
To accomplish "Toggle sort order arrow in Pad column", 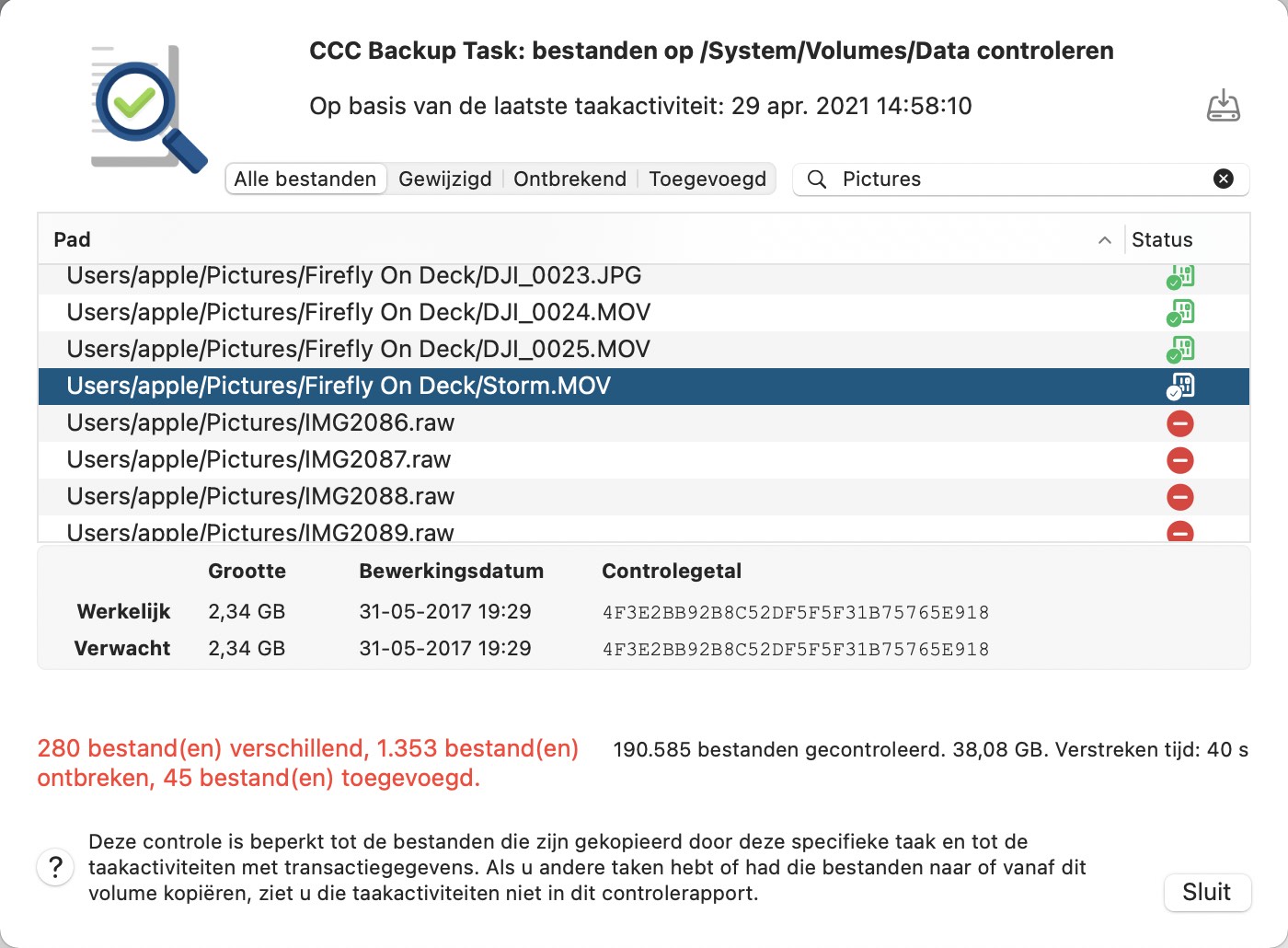I will point(1105,240).
